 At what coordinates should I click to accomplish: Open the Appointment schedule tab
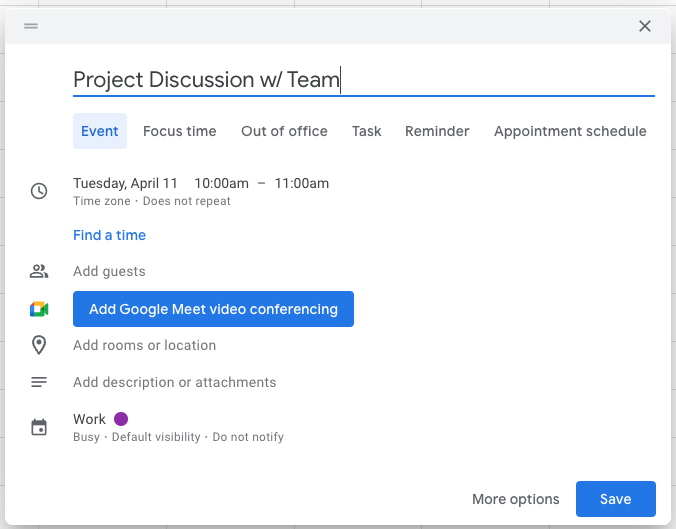click(570, 131)
